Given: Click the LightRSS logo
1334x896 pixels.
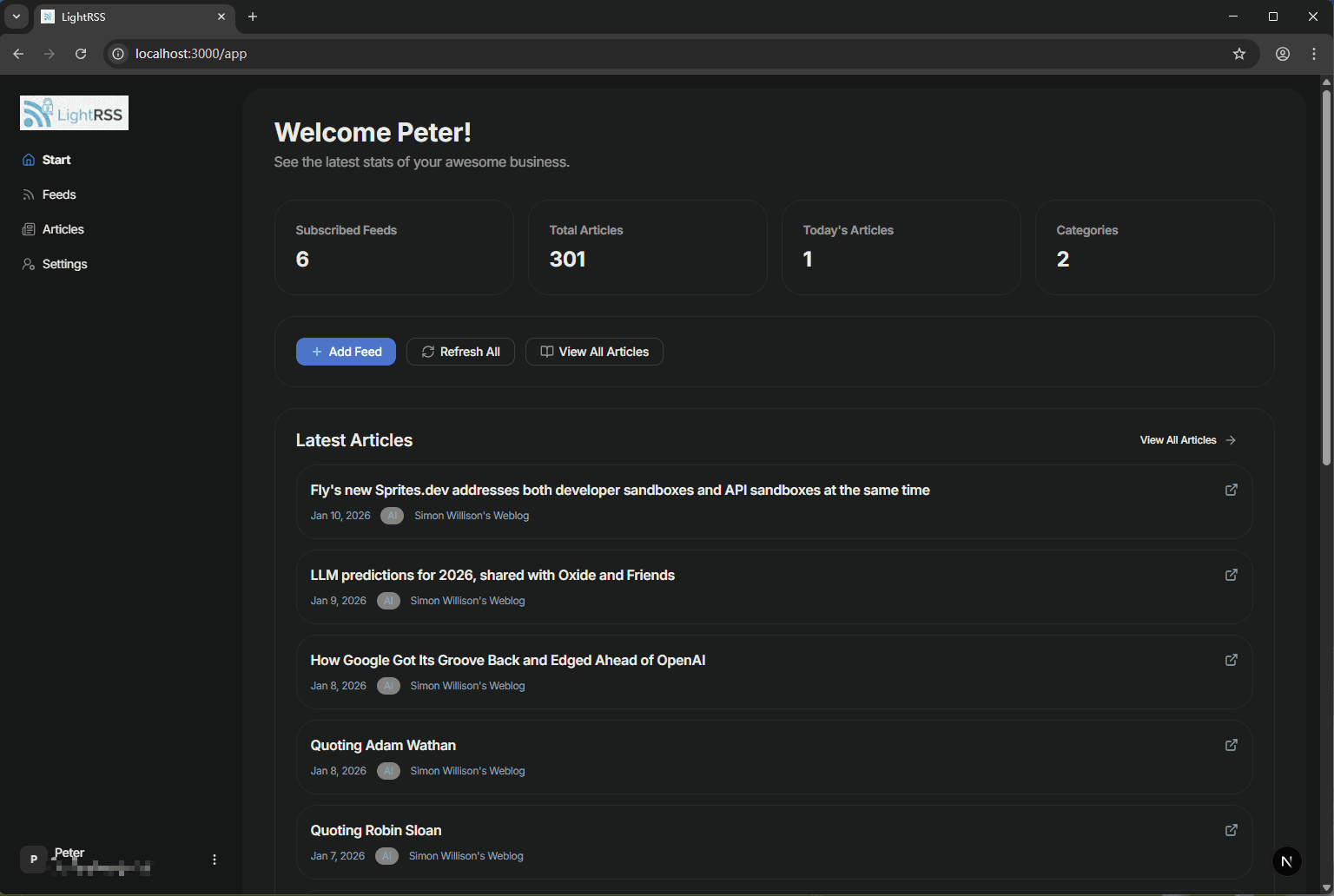Looking at the screenshot, I should point(74,113).
